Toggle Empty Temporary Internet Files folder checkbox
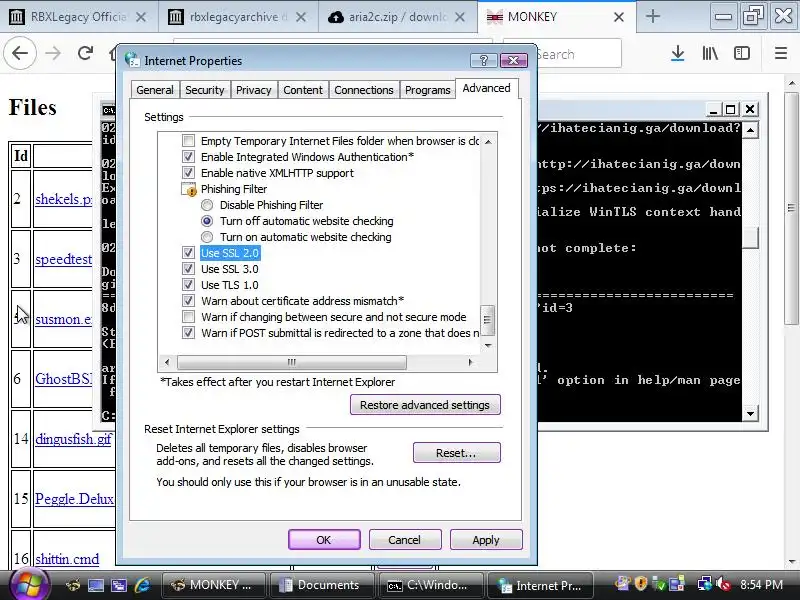800x600 pixels. [189, 140]
